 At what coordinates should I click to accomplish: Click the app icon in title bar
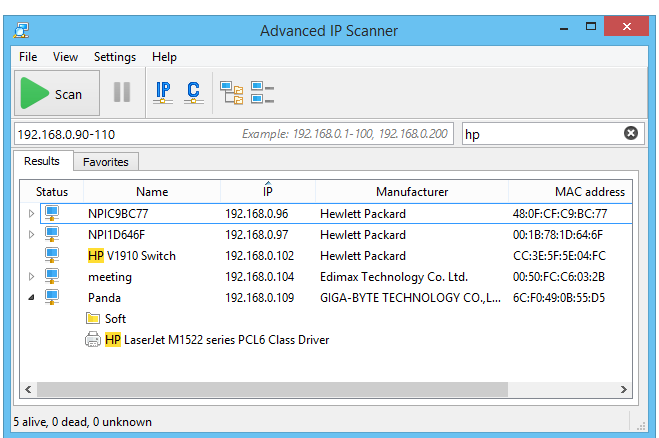[21, 31]
